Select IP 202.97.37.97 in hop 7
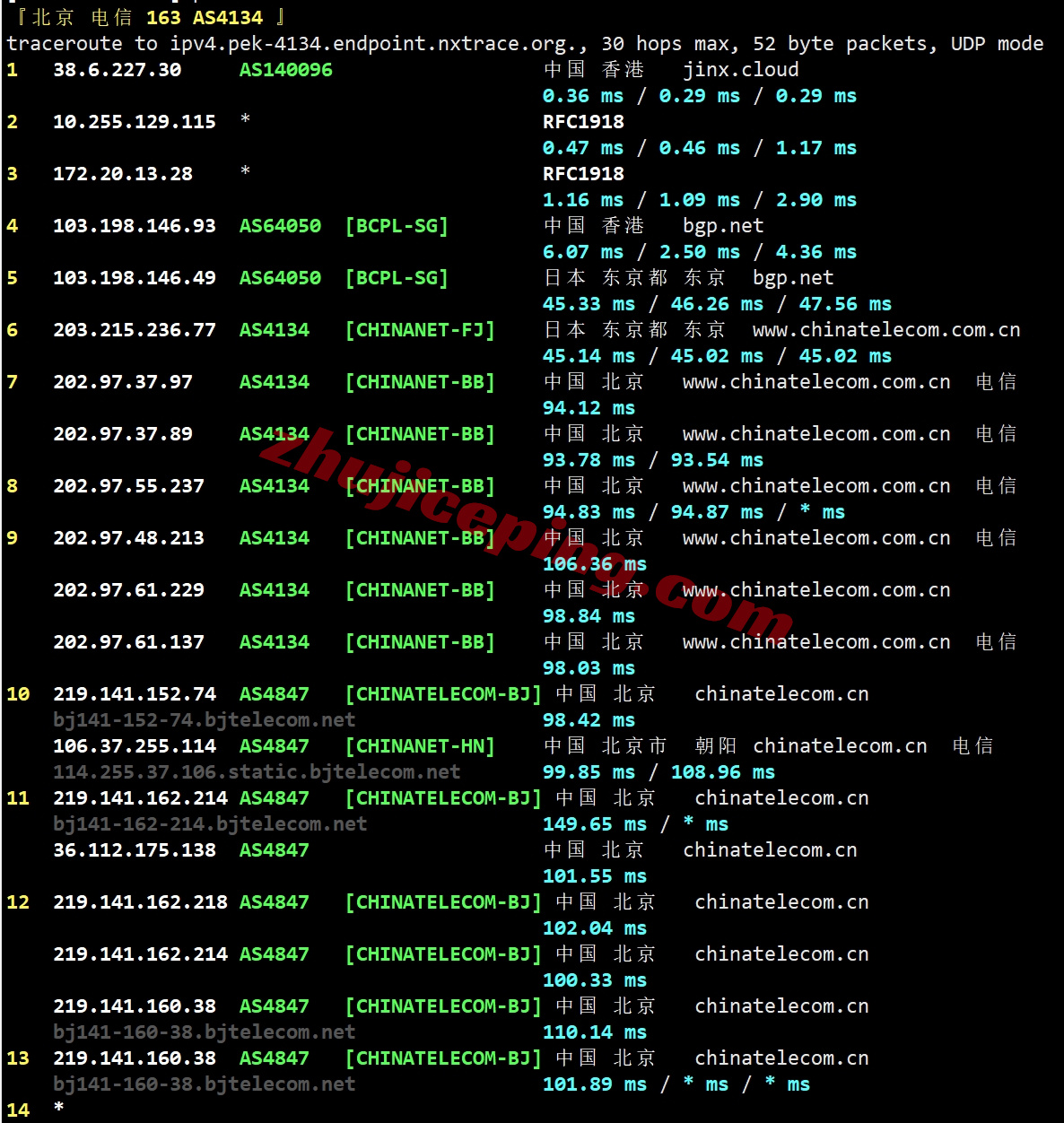 [x=123, y=382]
